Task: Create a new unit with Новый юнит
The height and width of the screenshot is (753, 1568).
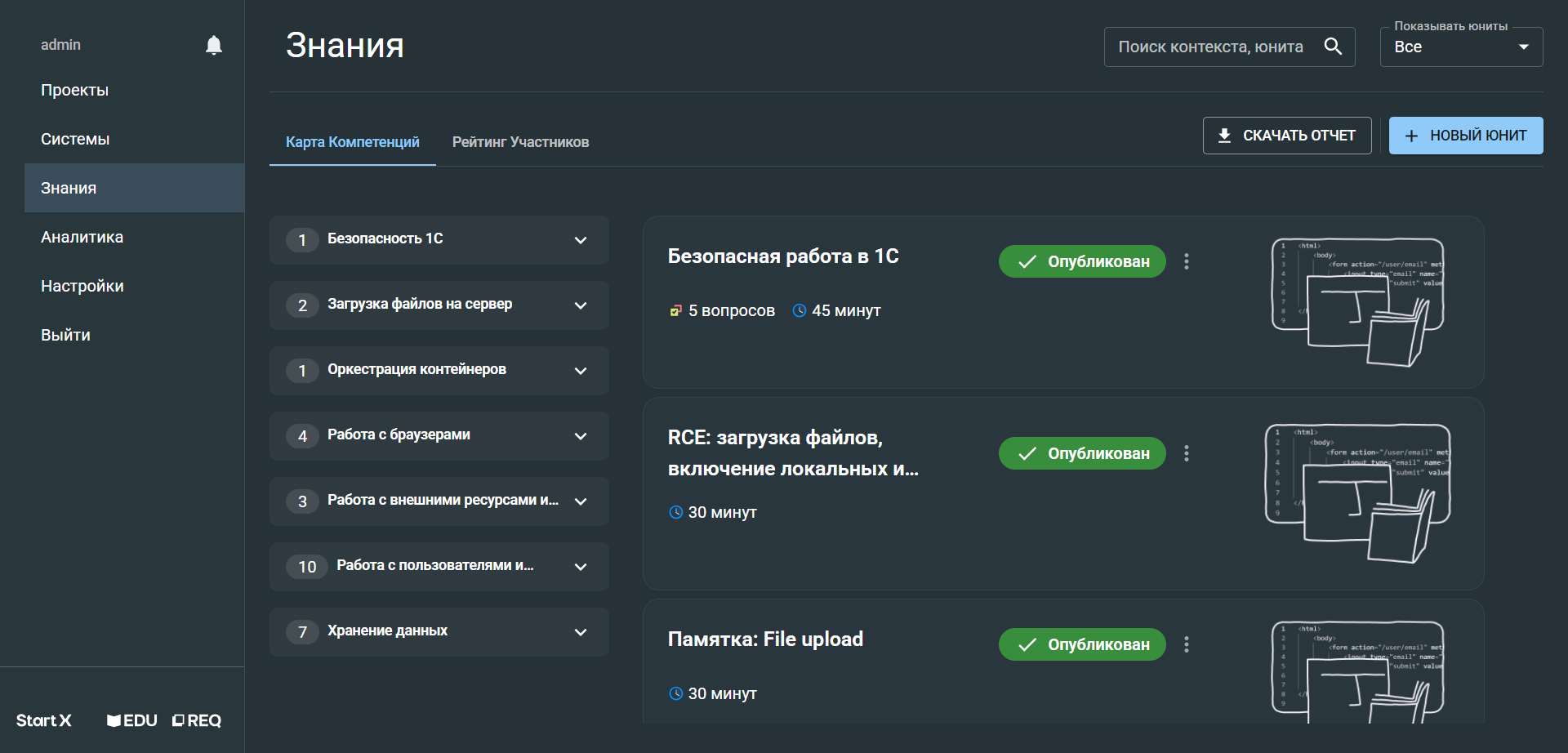Action: click(x=1465, y=136)
